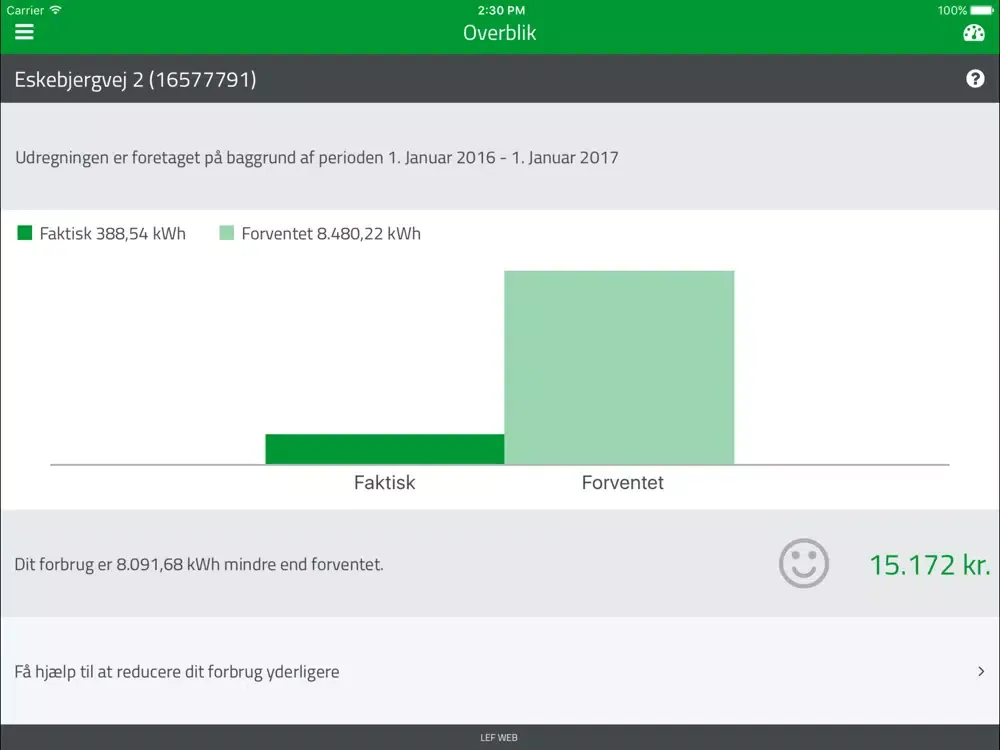Select the Forventet legend color square
Image resolution: width=1000 pixels, height=750 pixels.
pos(226,233)
